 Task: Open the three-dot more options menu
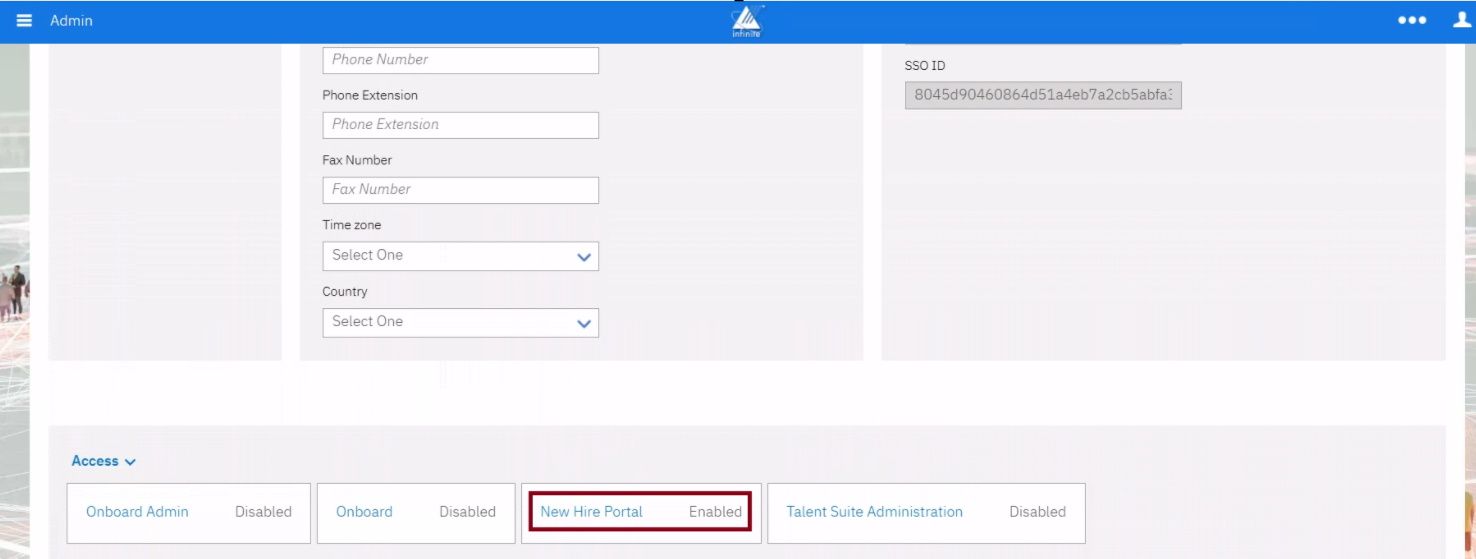pos(1411,21)
